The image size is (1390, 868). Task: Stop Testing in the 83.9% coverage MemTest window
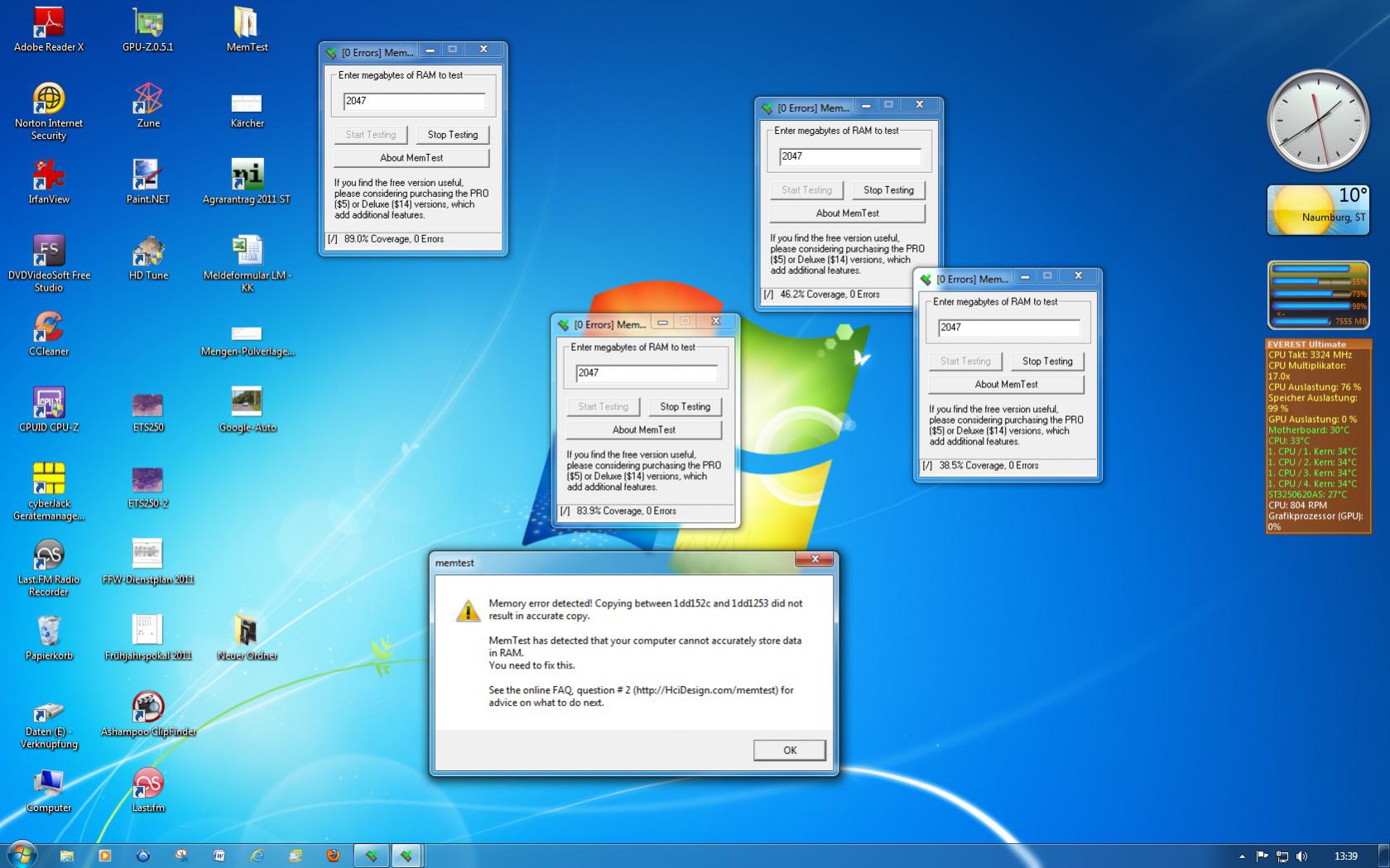(x=685, y=407)
